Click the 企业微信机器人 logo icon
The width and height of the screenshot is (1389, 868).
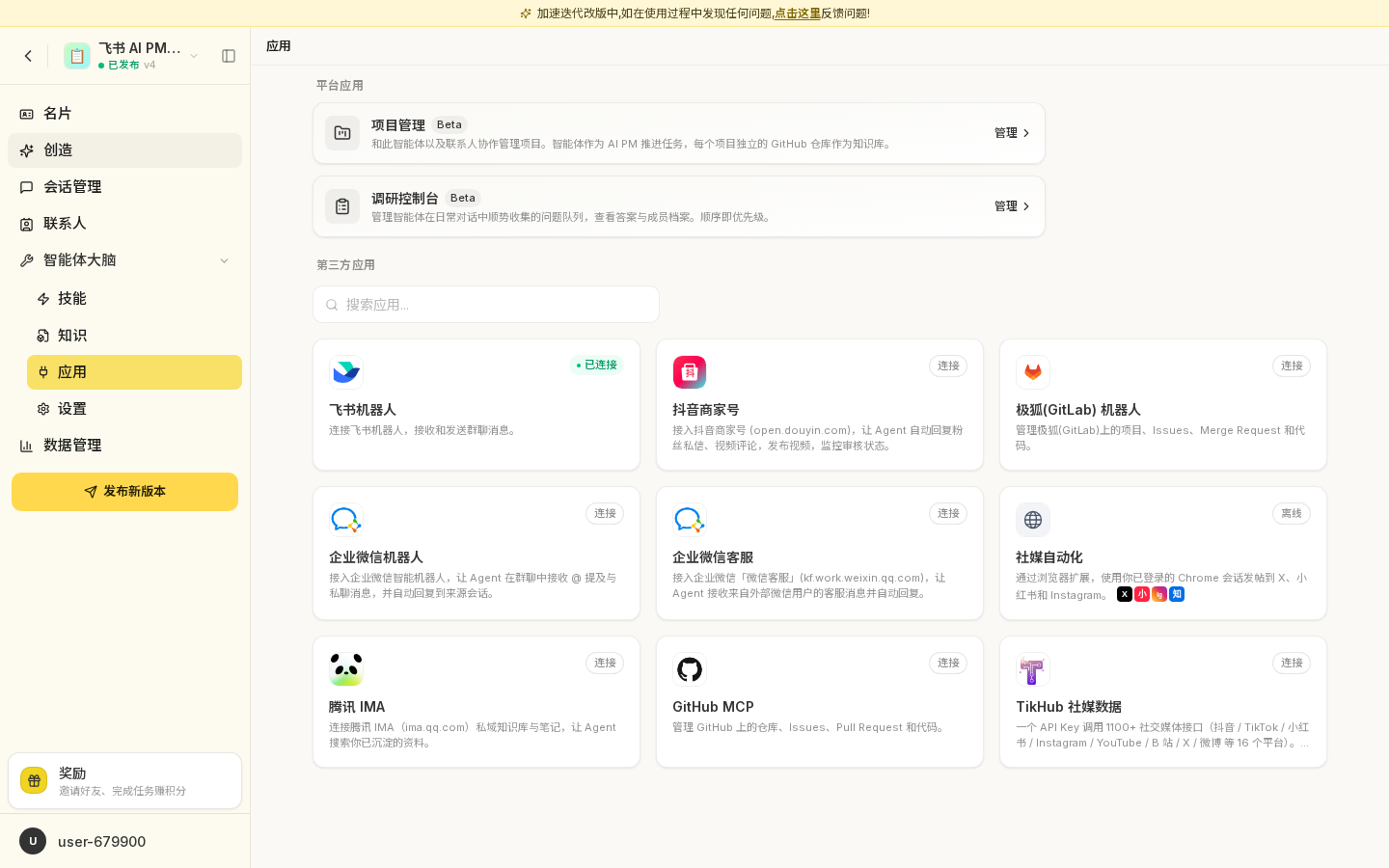pos(346,520)
